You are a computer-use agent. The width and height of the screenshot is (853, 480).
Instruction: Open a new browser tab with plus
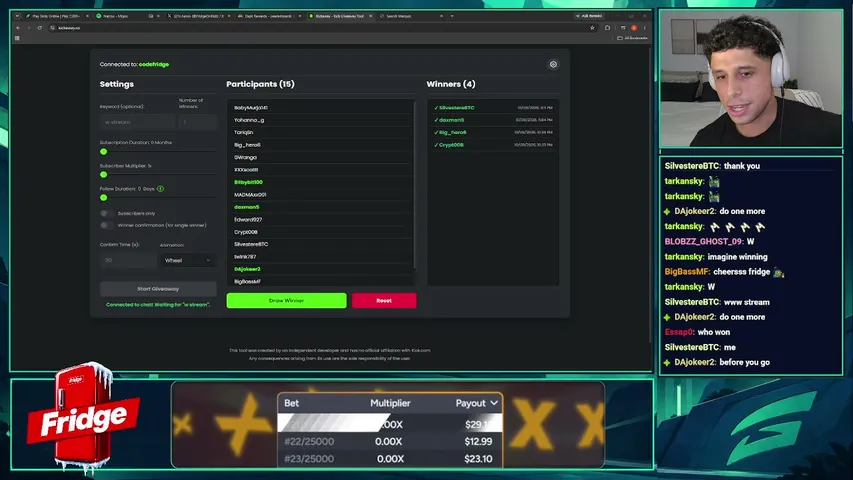[452, 16]
